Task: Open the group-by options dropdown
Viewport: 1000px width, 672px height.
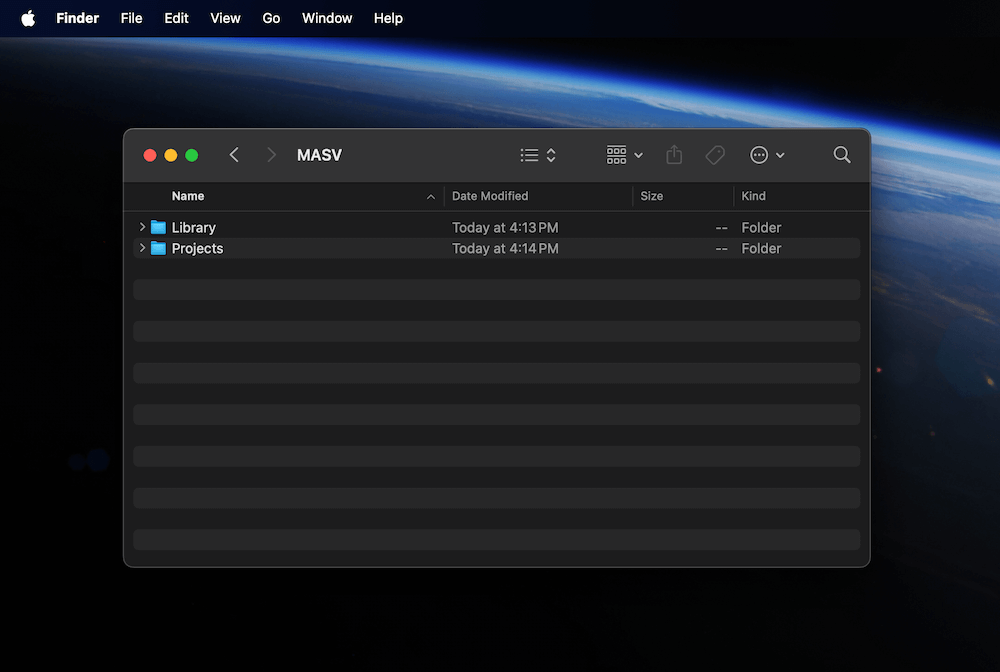Action: 624,155
